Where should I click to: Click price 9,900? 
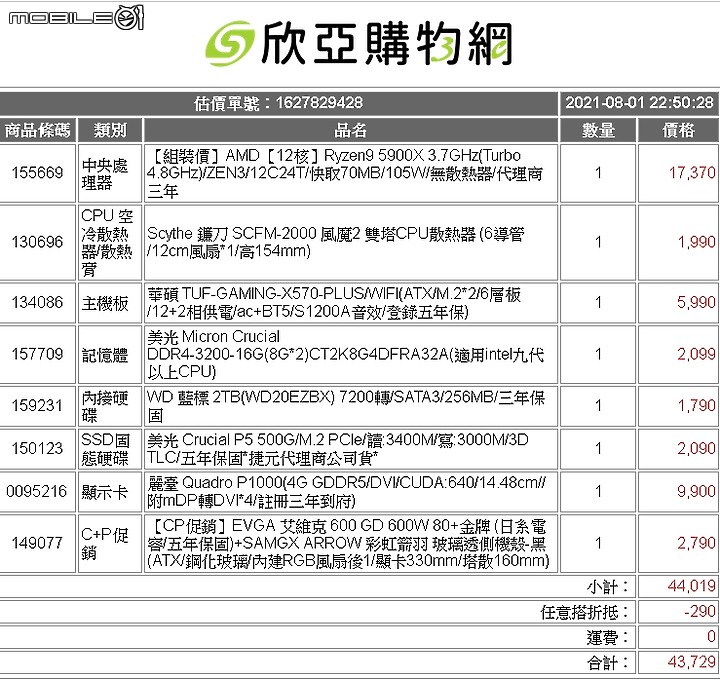point(696,492)
